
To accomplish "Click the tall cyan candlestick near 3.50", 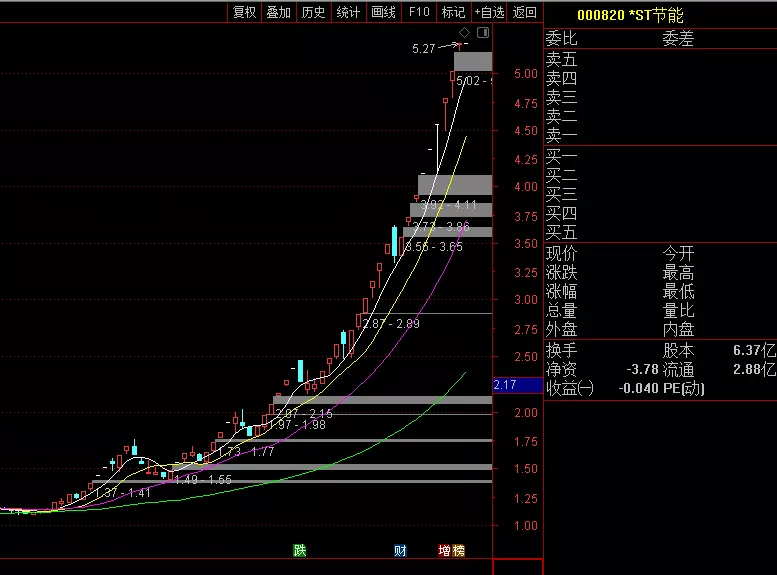I will tap(394, 241).
